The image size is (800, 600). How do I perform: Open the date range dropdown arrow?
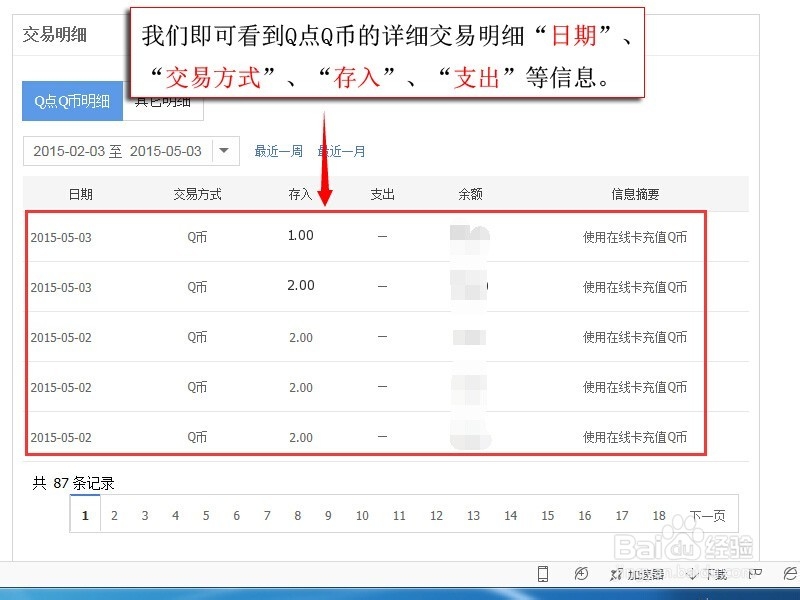[x=223, y=150]
